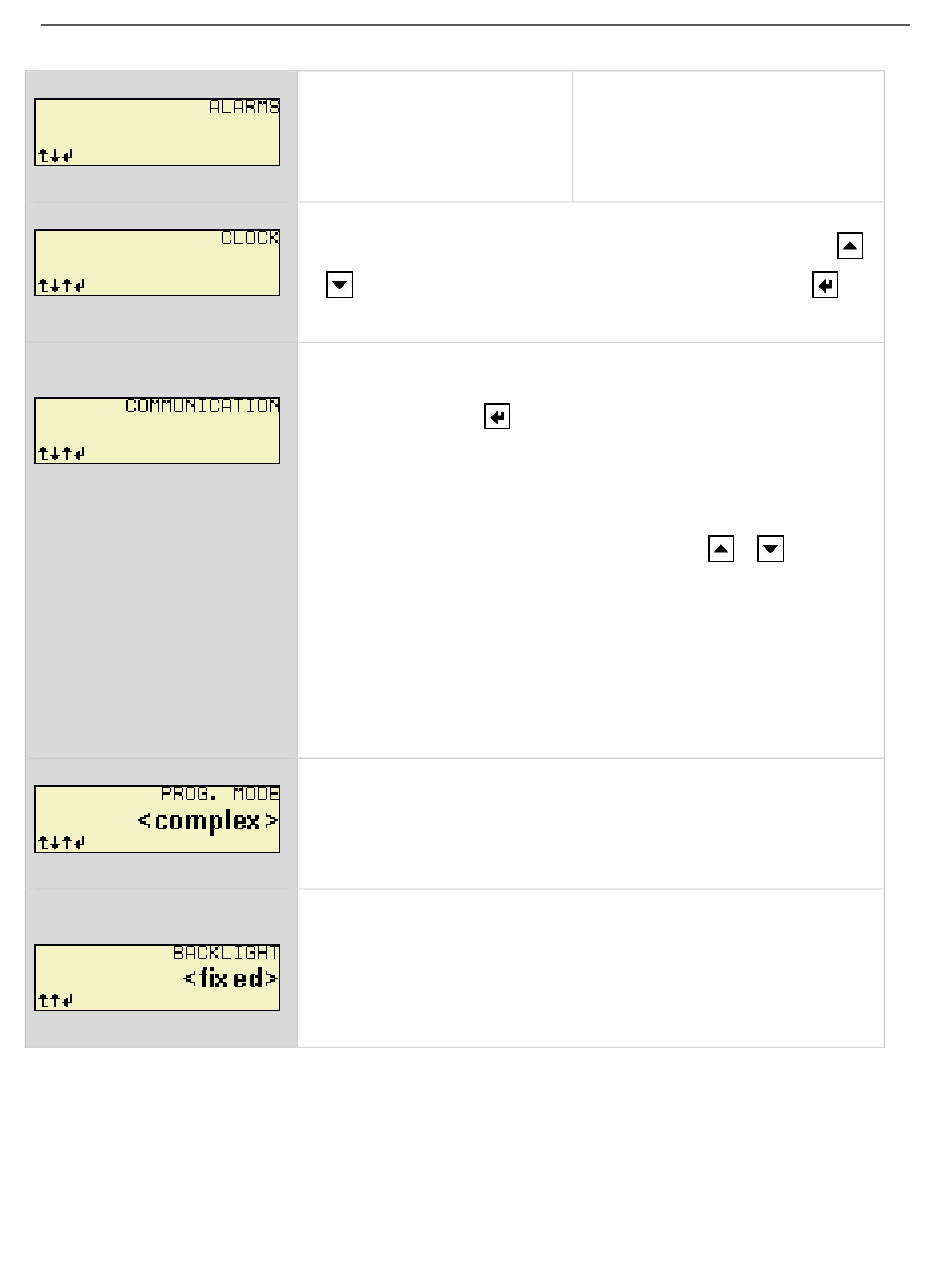Click the empty middle cell beside the ALARMS display
Image resolution: width=950 pixels, height=1267 pixels.
coord(435,136)
